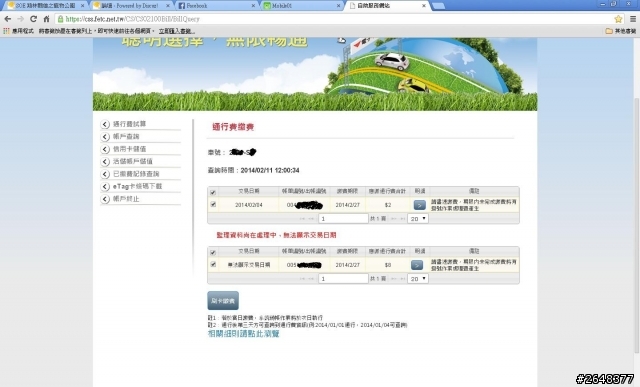Click the 交易日期 header in 2014/02/04 table
This screenshot has width=640, height=387.
click(249, 191)
